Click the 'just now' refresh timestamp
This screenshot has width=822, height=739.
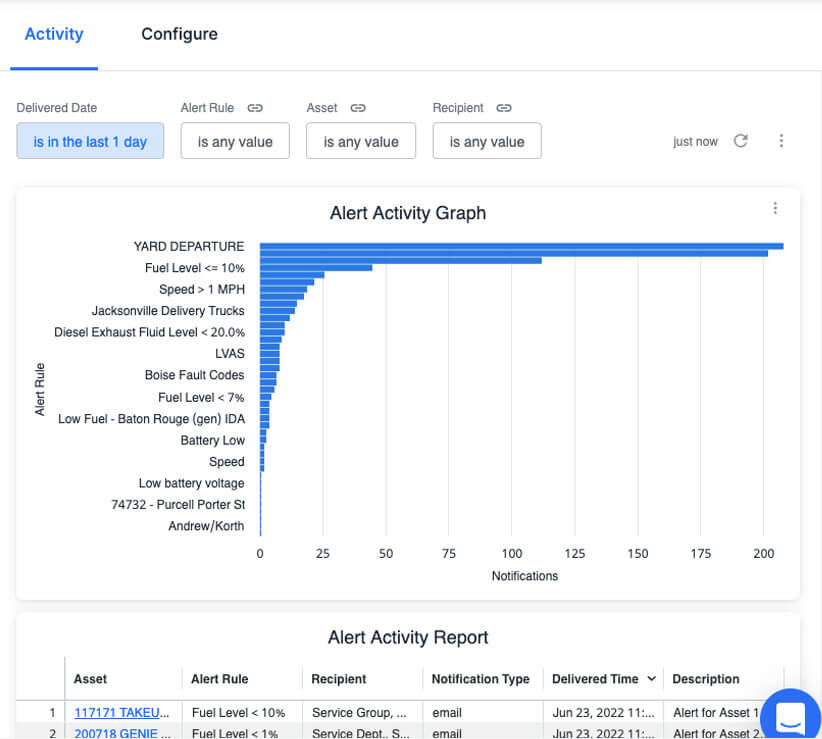click(695, 142)
